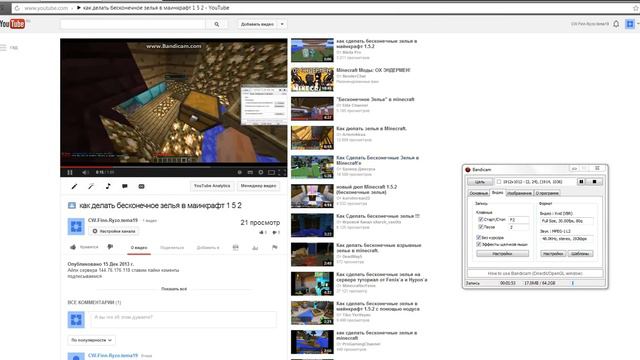Open link новый дюп Minecraft 1.5.2
The width and height of the screenshot is (640, 360).
click(367, 189)
